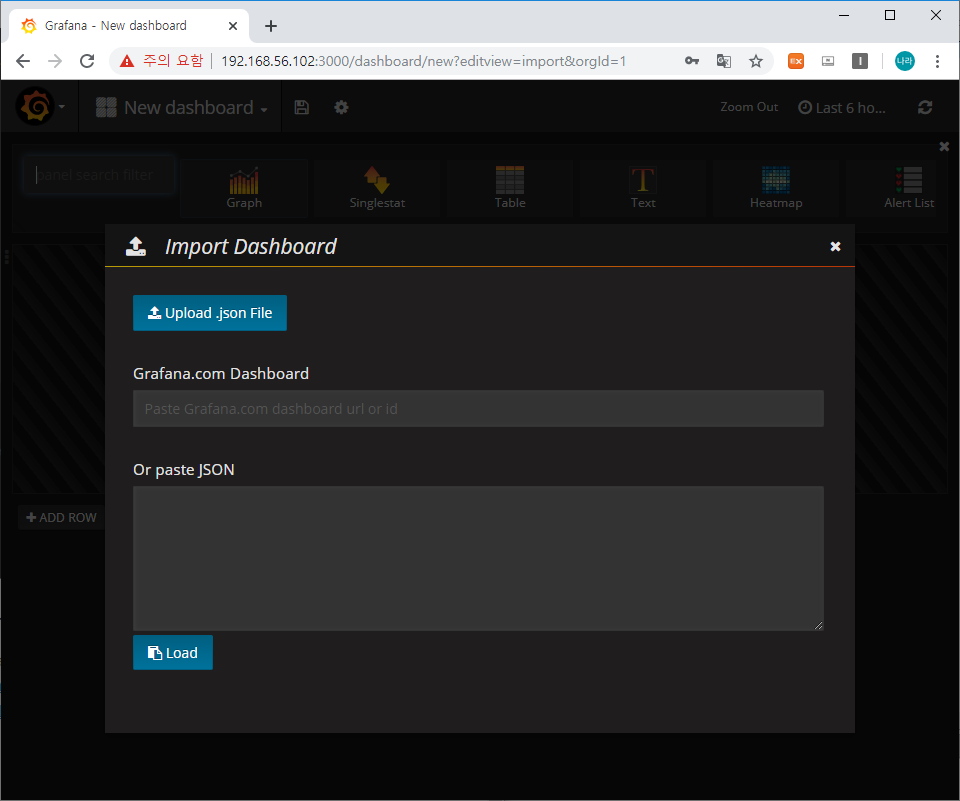
Task: Go back in browser history
Action: pos(23,61)
